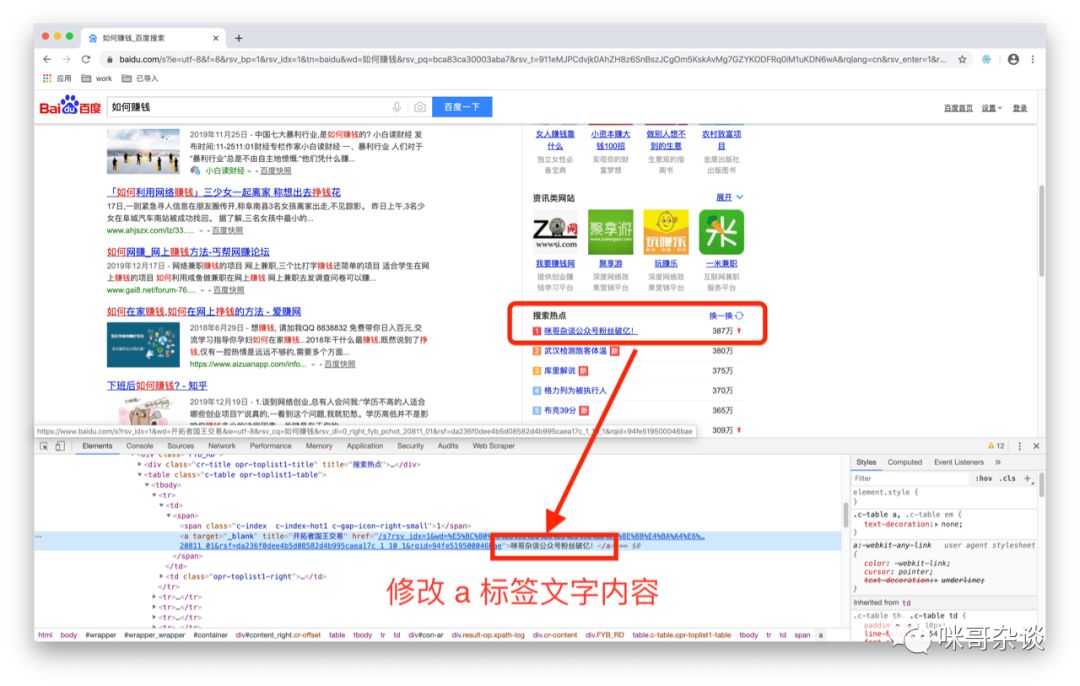
Task: Collapse the table c-table opr-toplist1-table node
Action: point(140,475)
